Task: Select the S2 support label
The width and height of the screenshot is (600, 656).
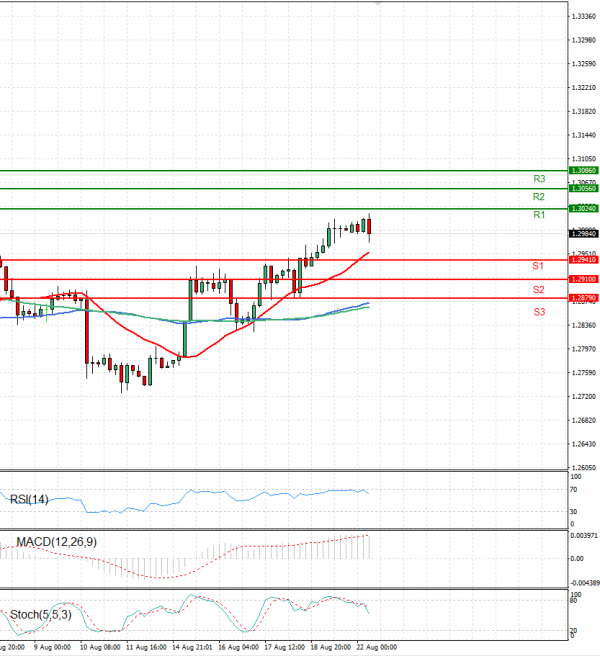Action: pyautogui.click(x=538, y=290)
